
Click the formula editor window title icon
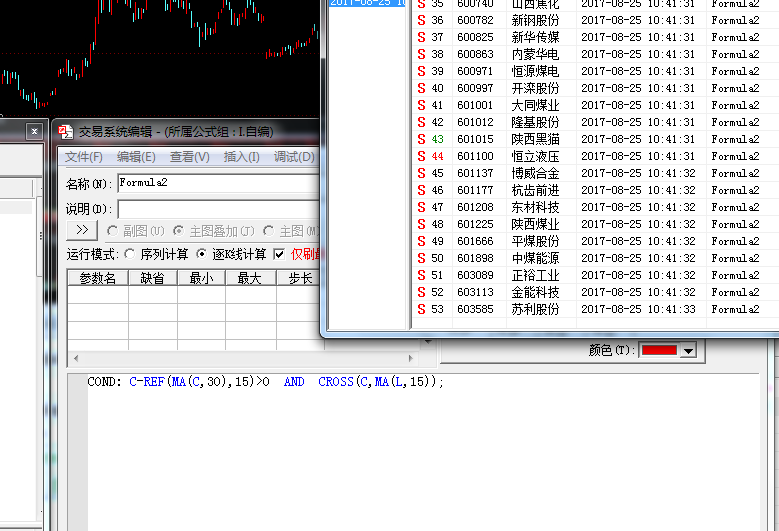(66, 132)
